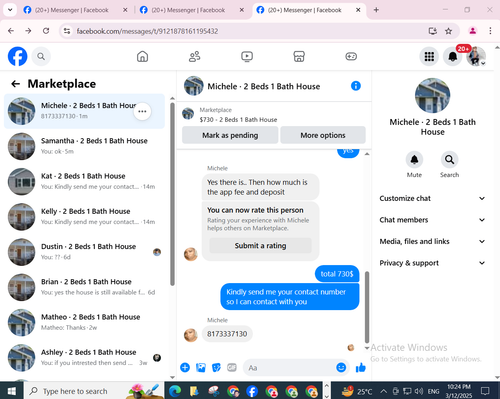Open the GIF picker icon
The height and width of the screenshot is (399, 500).
click(232, 367)
